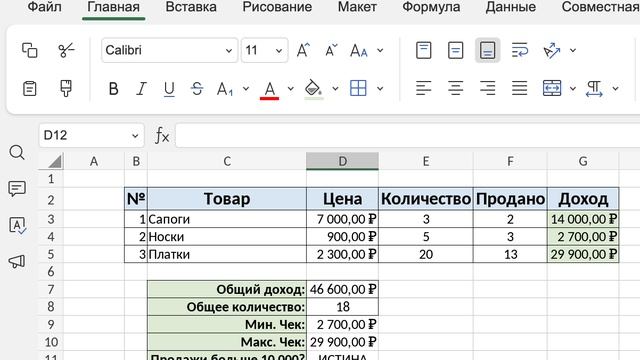Select Общее количество value 18
The height and width of the screenshot is (360, 640).
coord(342,307)
